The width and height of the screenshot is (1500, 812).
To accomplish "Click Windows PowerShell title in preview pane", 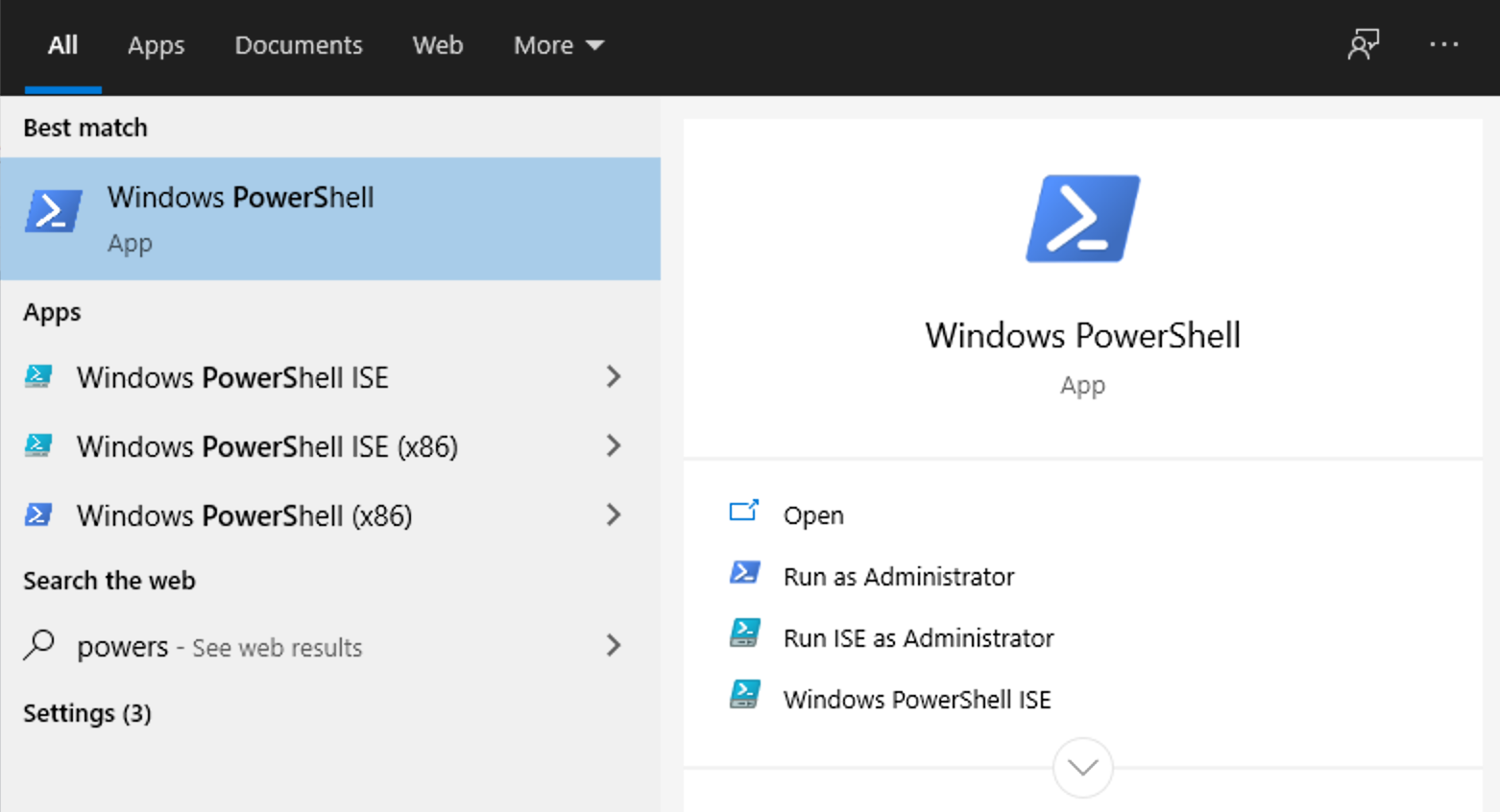I will (x=1082, y=336).
